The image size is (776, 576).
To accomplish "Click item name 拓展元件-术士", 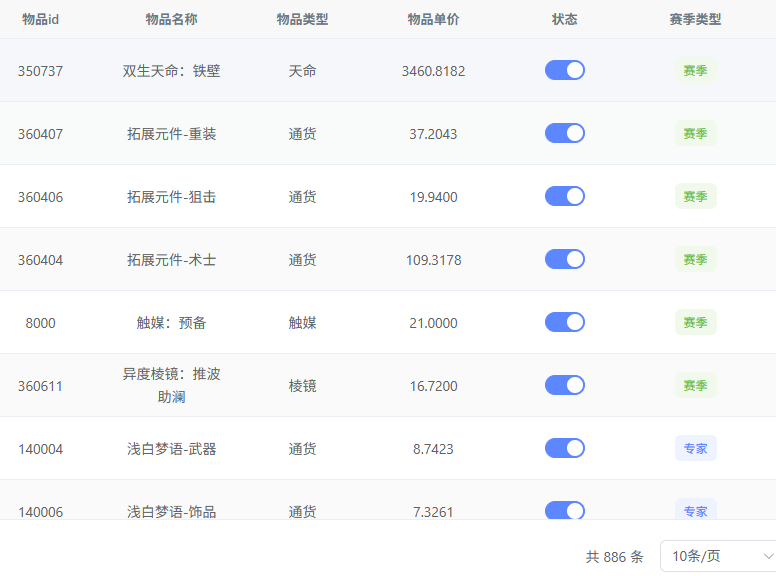I will (x=171, y=260).
